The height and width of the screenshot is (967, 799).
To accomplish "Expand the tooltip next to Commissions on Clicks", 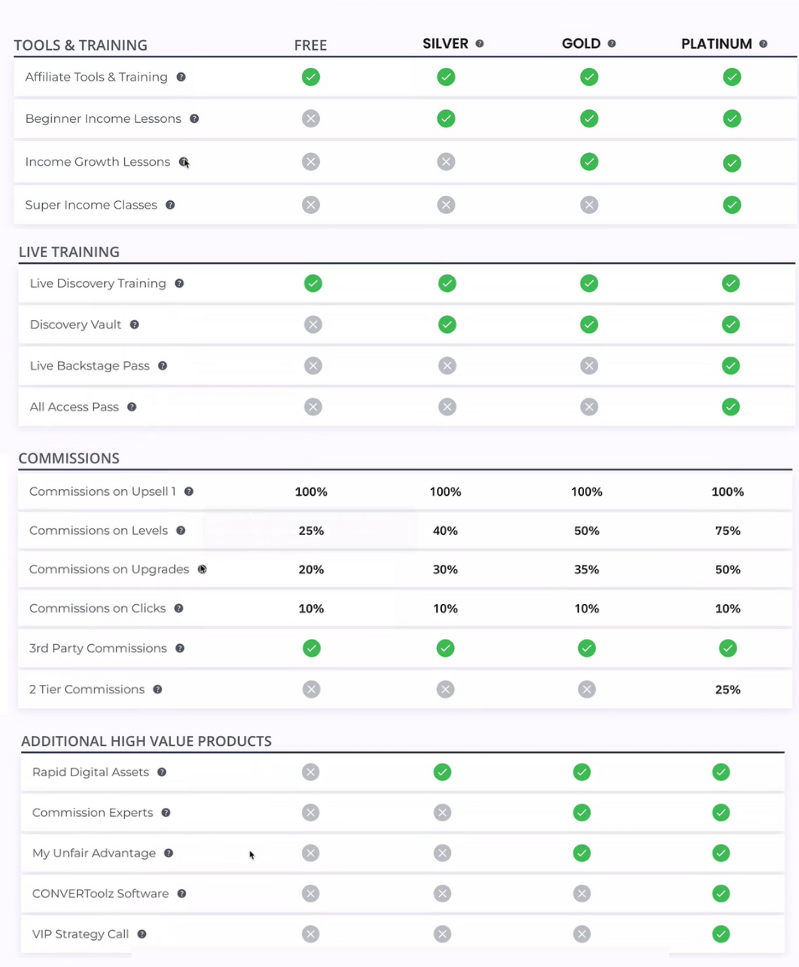I will pos(177,608).
